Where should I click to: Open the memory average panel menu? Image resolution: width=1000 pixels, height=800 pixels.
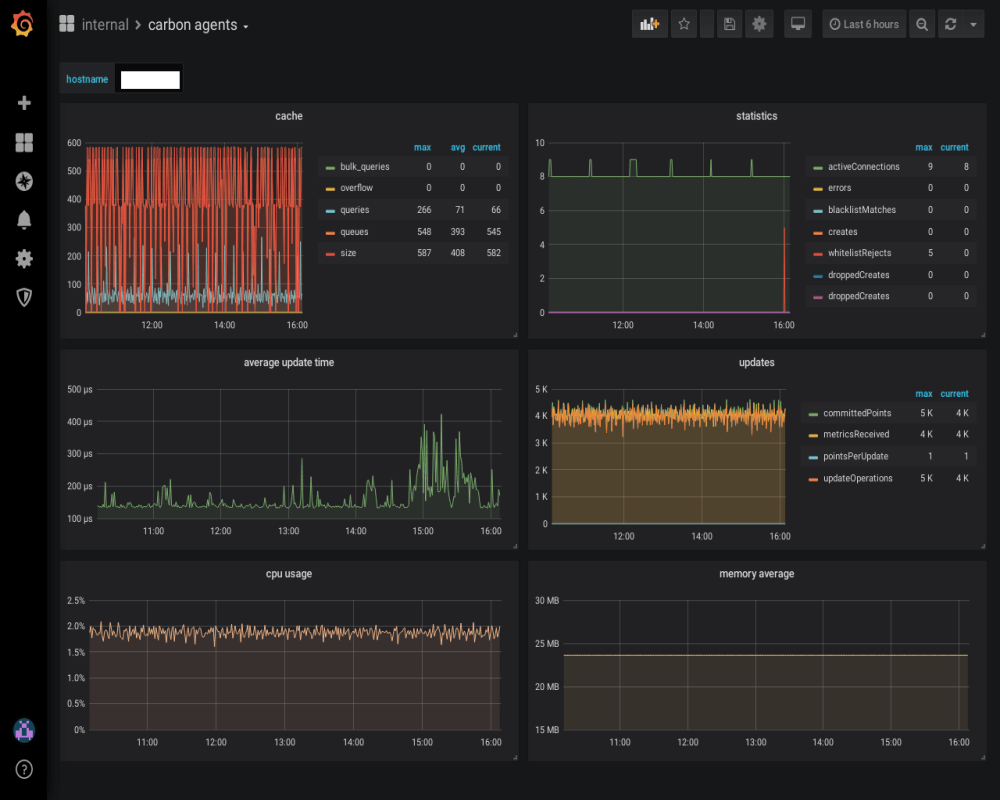pos(757,572)
